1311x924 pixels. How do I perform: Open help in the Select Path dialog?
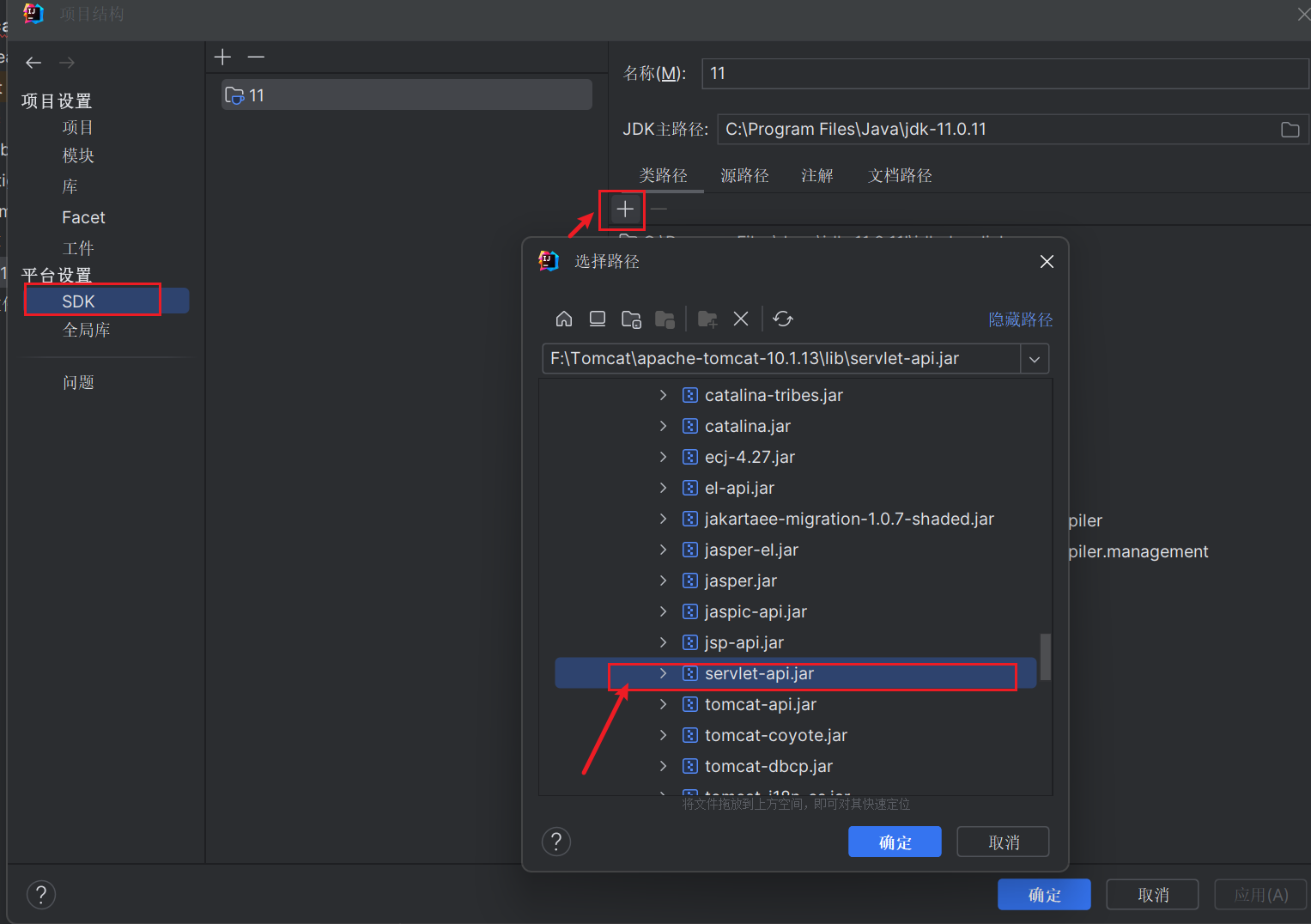[556, 842]
